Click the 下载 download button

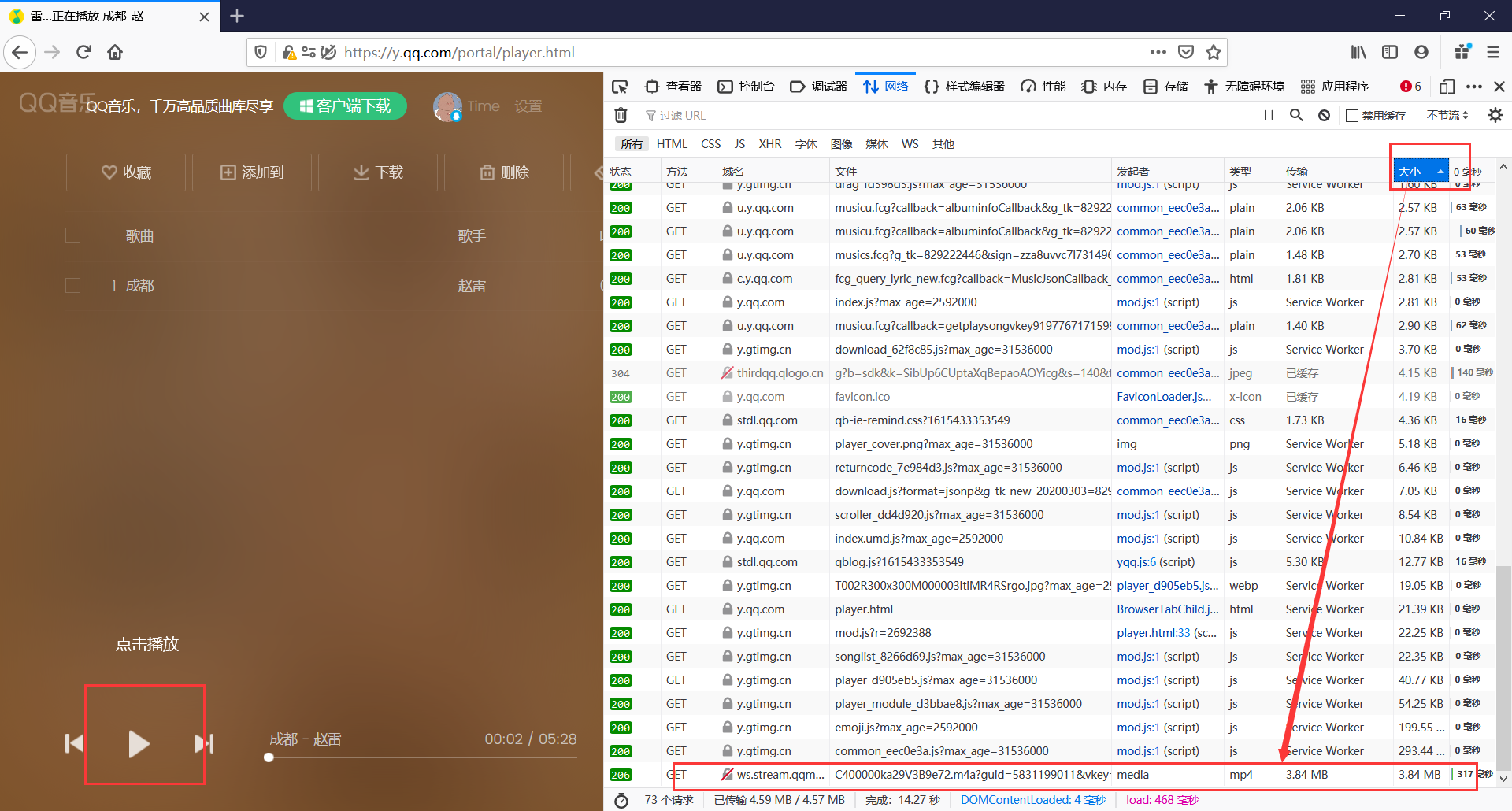(x=378, y=172)
